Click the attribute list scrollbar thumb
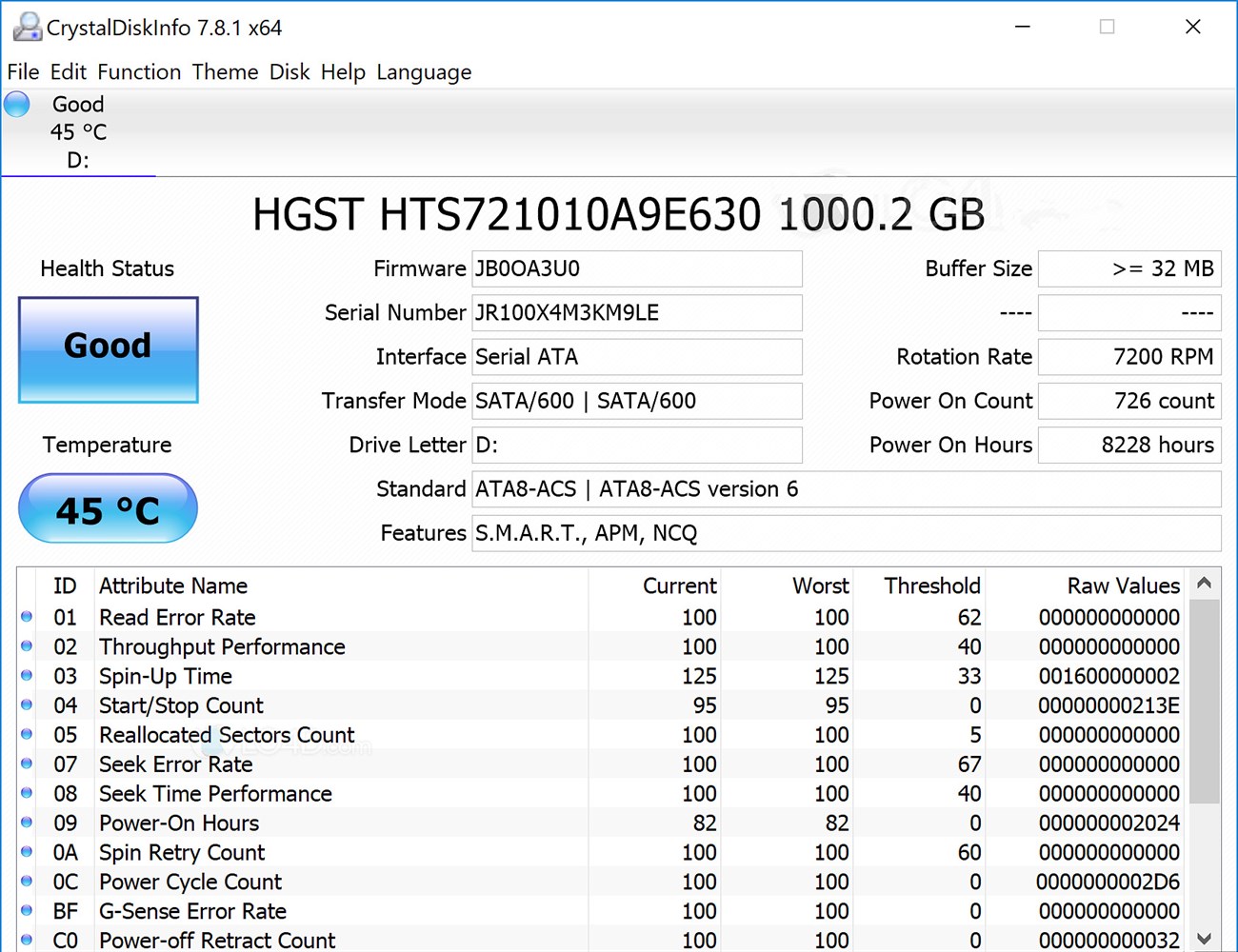 point(1204,700)
